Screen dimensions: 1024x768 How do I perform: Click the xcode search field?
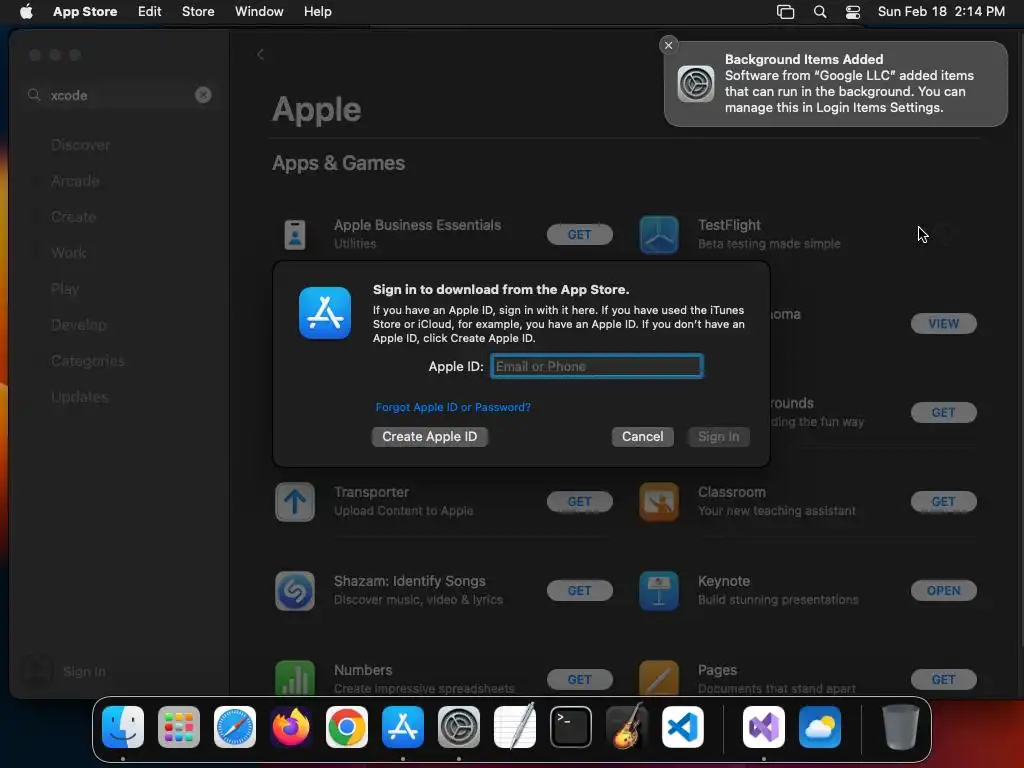point(119,95)
